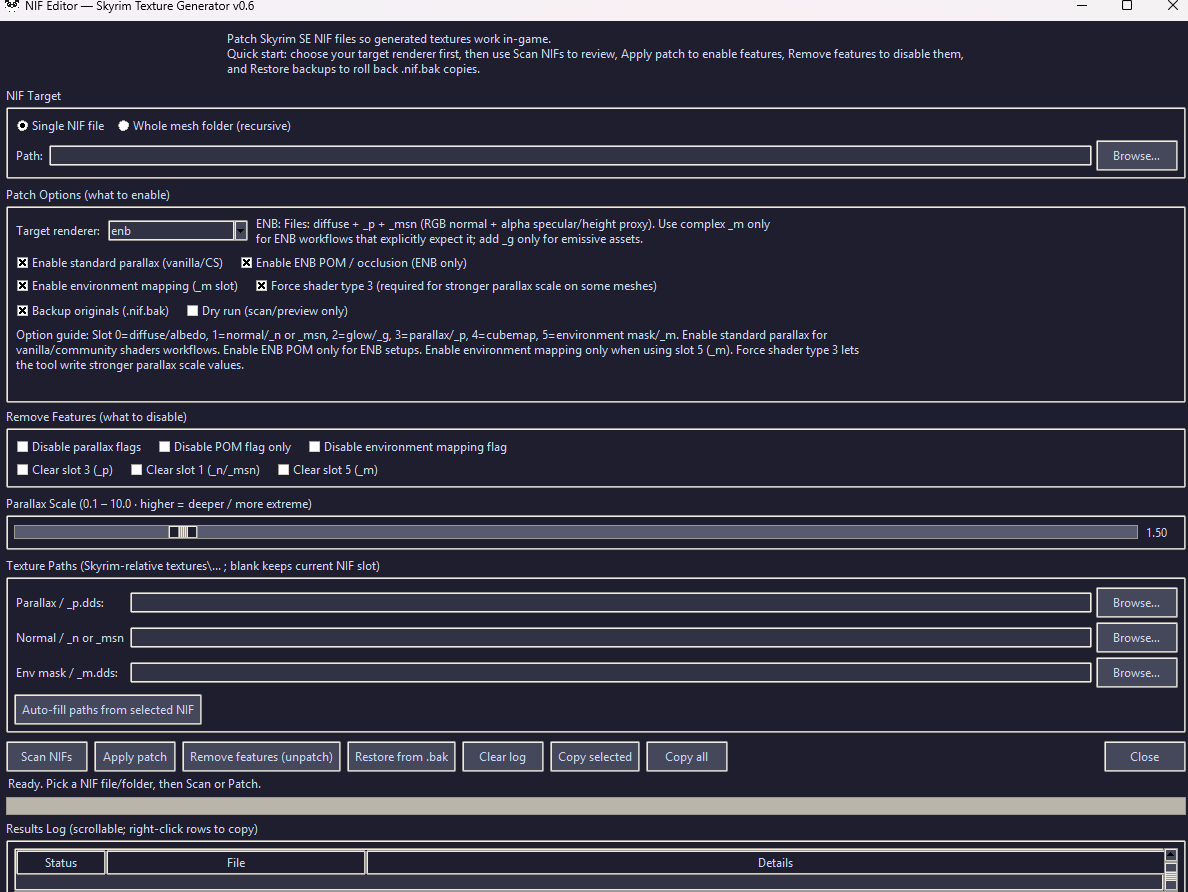Click the Scan NIFs button

click(47, 757)
